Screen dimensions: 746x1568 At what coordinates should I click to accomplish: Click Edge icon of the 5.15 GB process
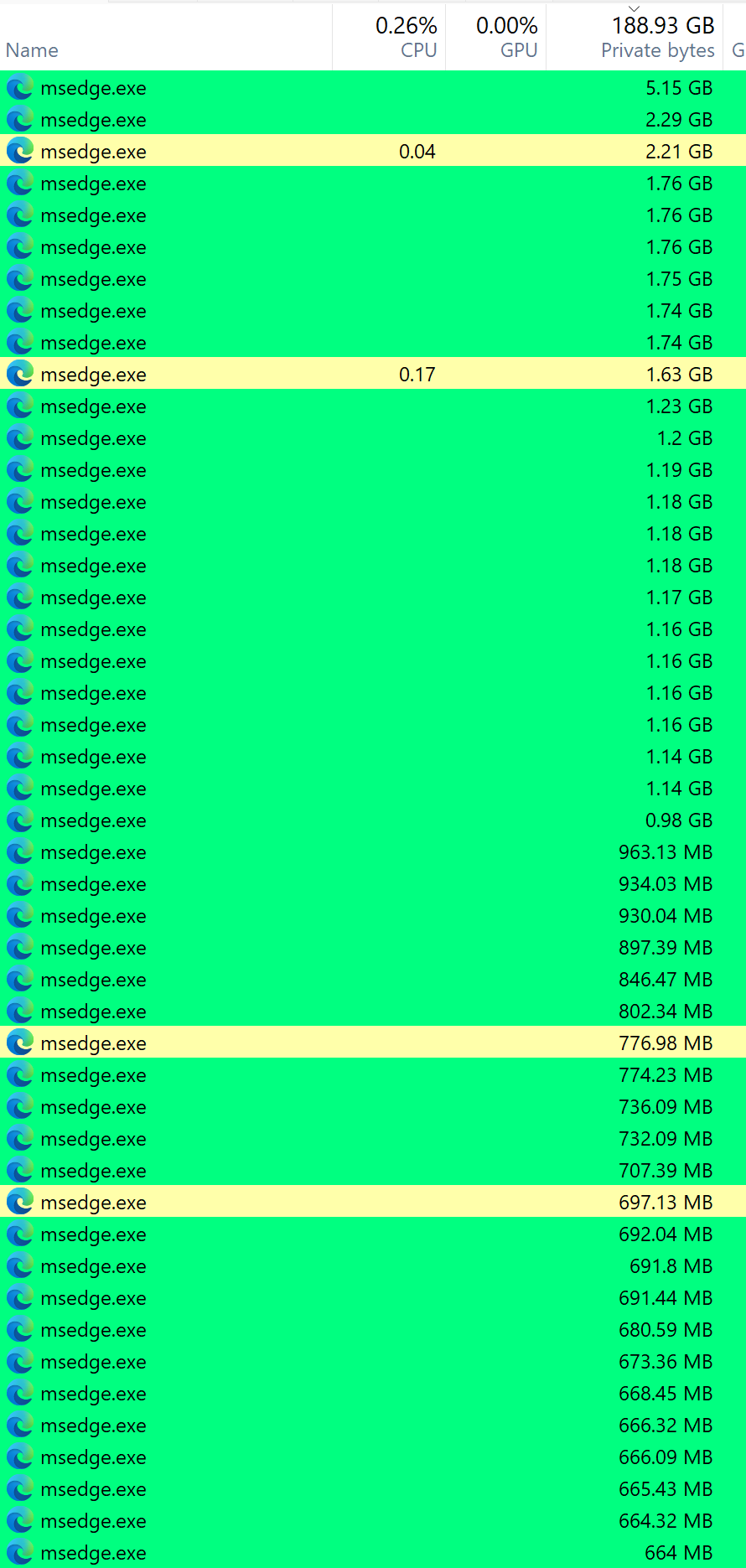[20, 88]
